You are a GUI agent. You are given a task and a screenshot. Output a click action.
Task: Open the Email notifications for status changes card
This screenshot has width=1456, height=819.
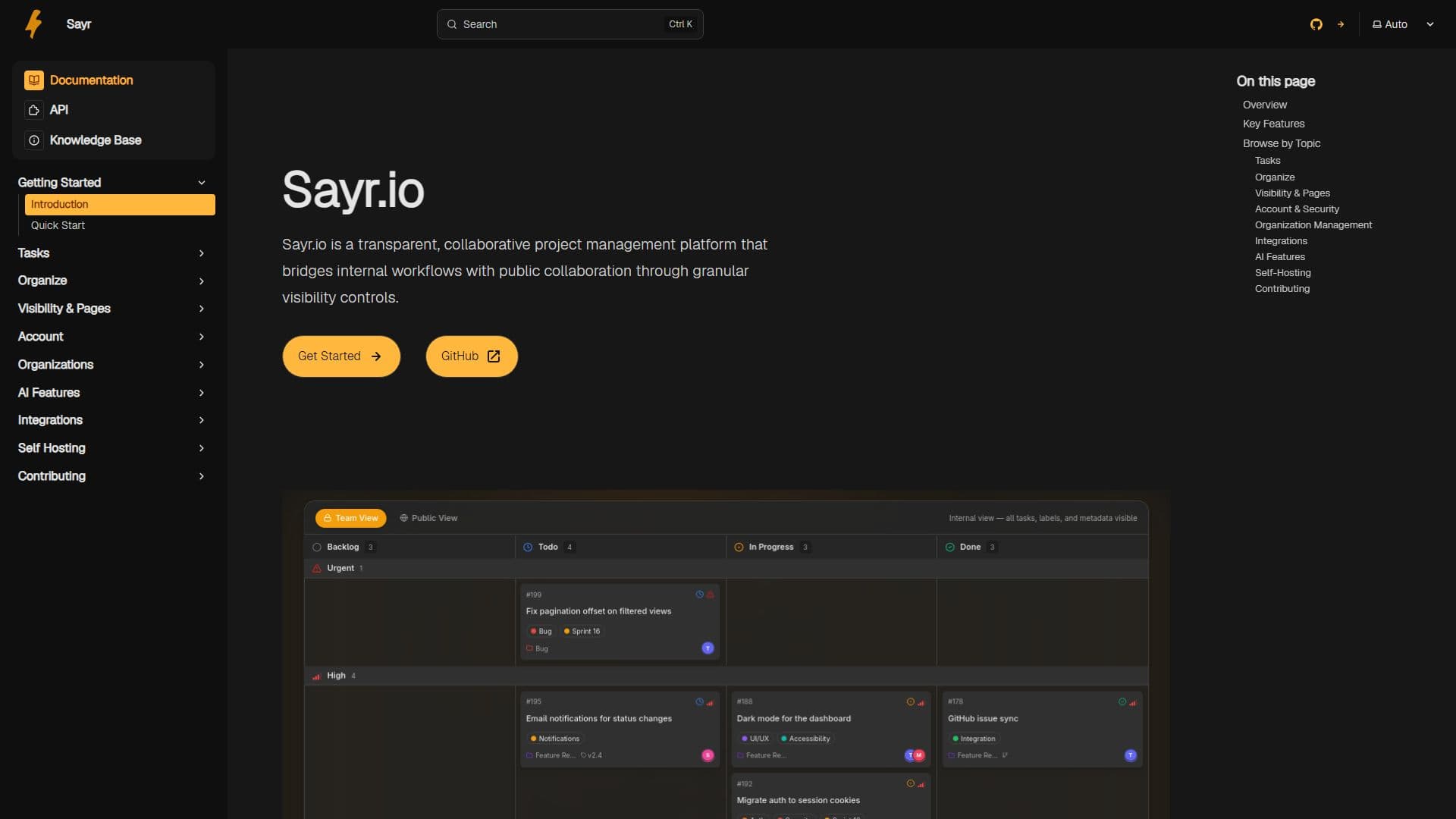[x=620, y=729]
